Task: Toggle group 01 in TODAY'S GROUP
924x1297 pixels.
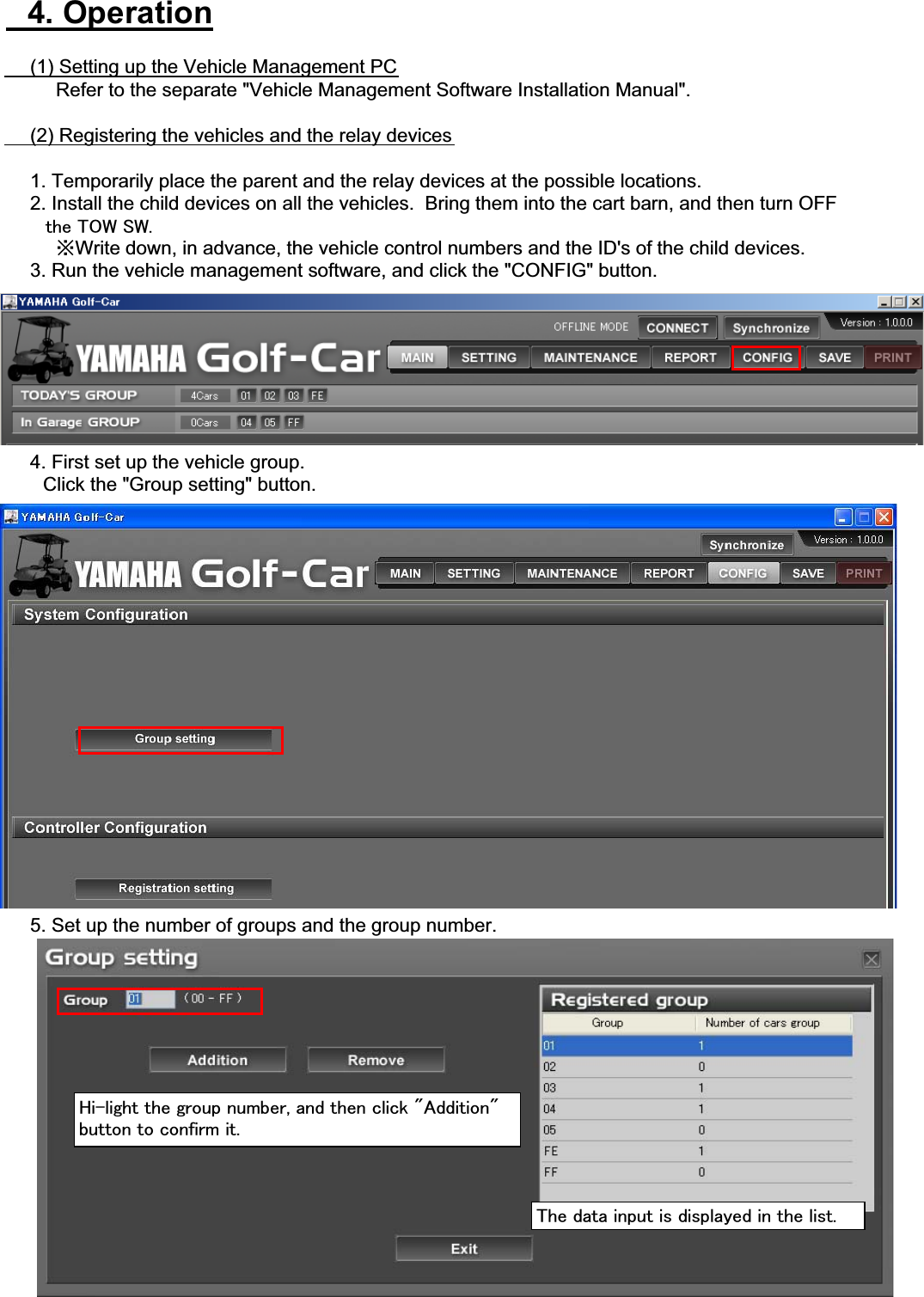Action: pos(246,395)
